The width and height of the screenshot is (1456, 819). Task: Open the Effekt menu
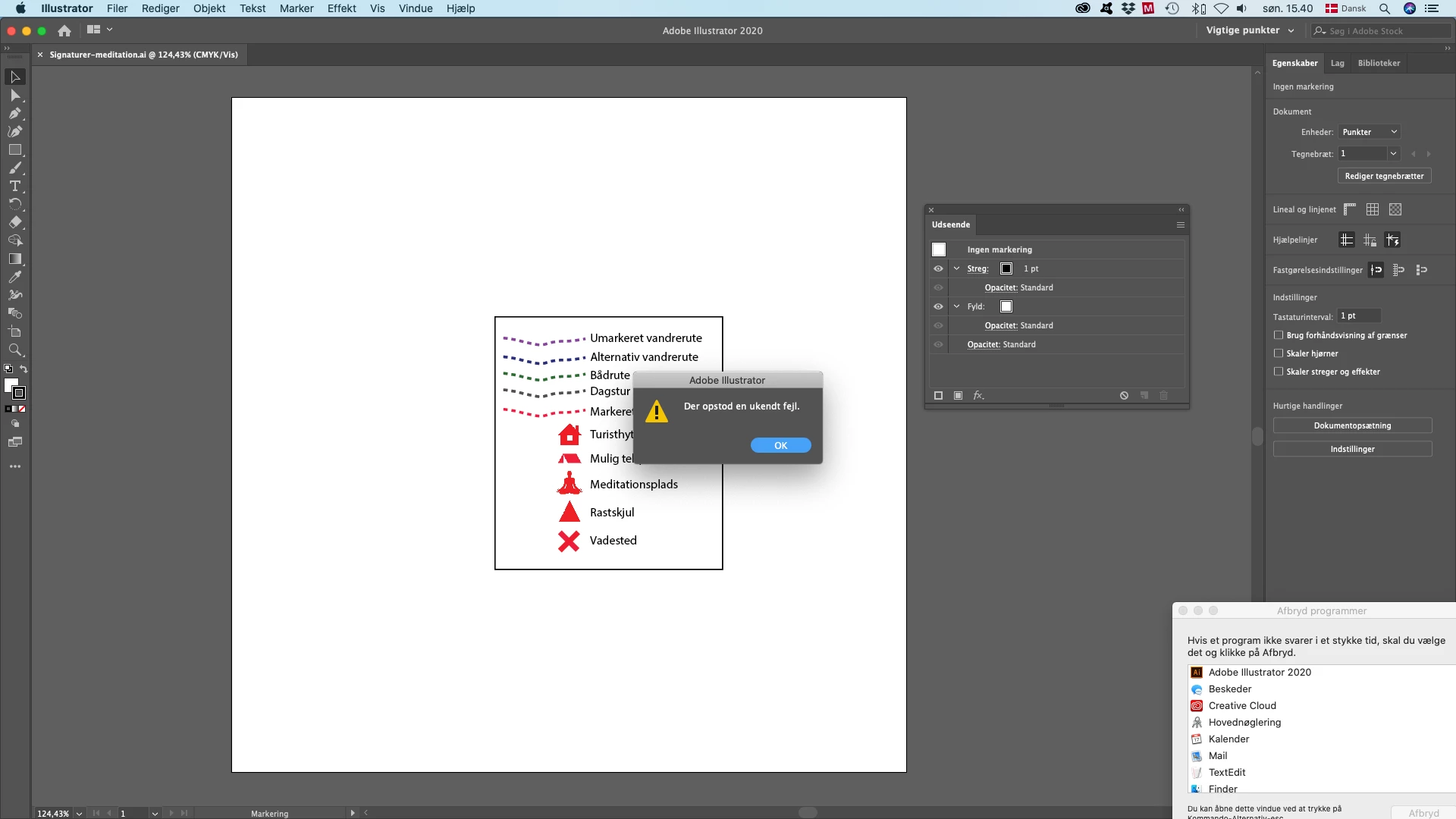pyautogui.click(x=341, y=8)
